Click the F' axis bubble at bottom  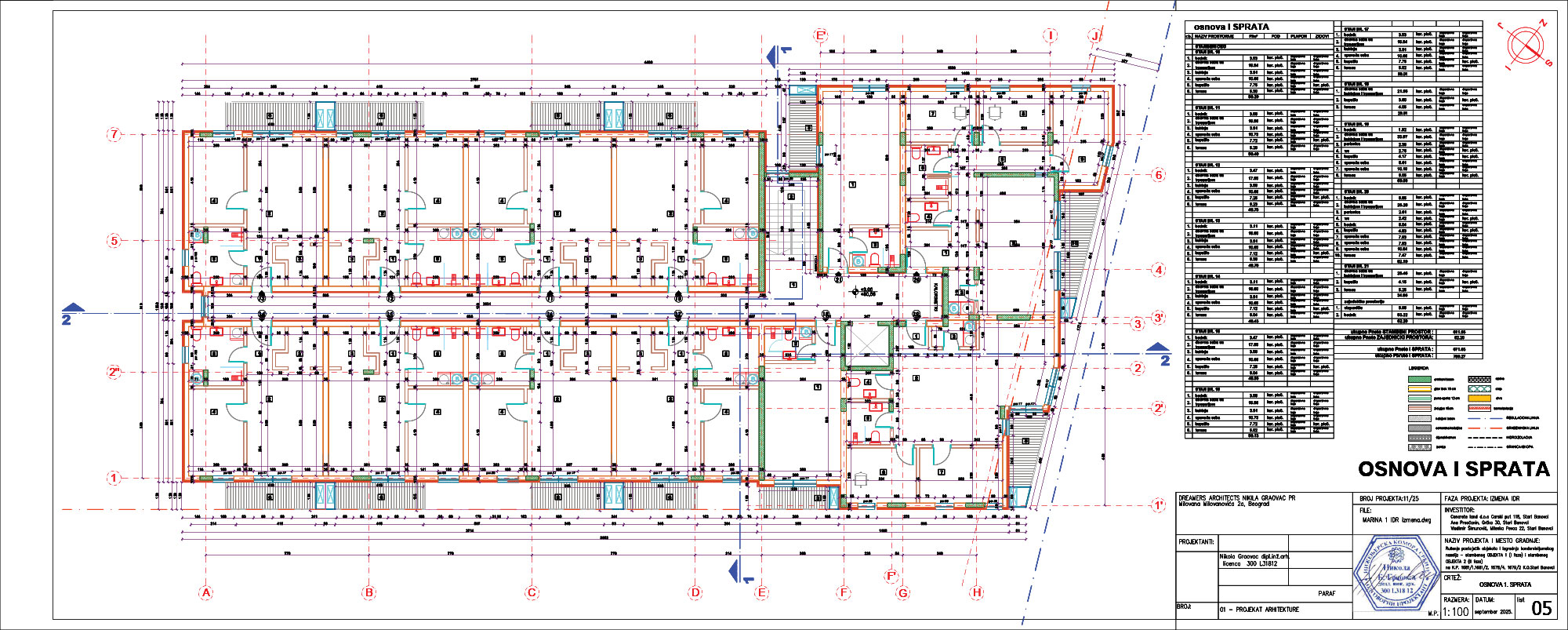tap(891, 577)
